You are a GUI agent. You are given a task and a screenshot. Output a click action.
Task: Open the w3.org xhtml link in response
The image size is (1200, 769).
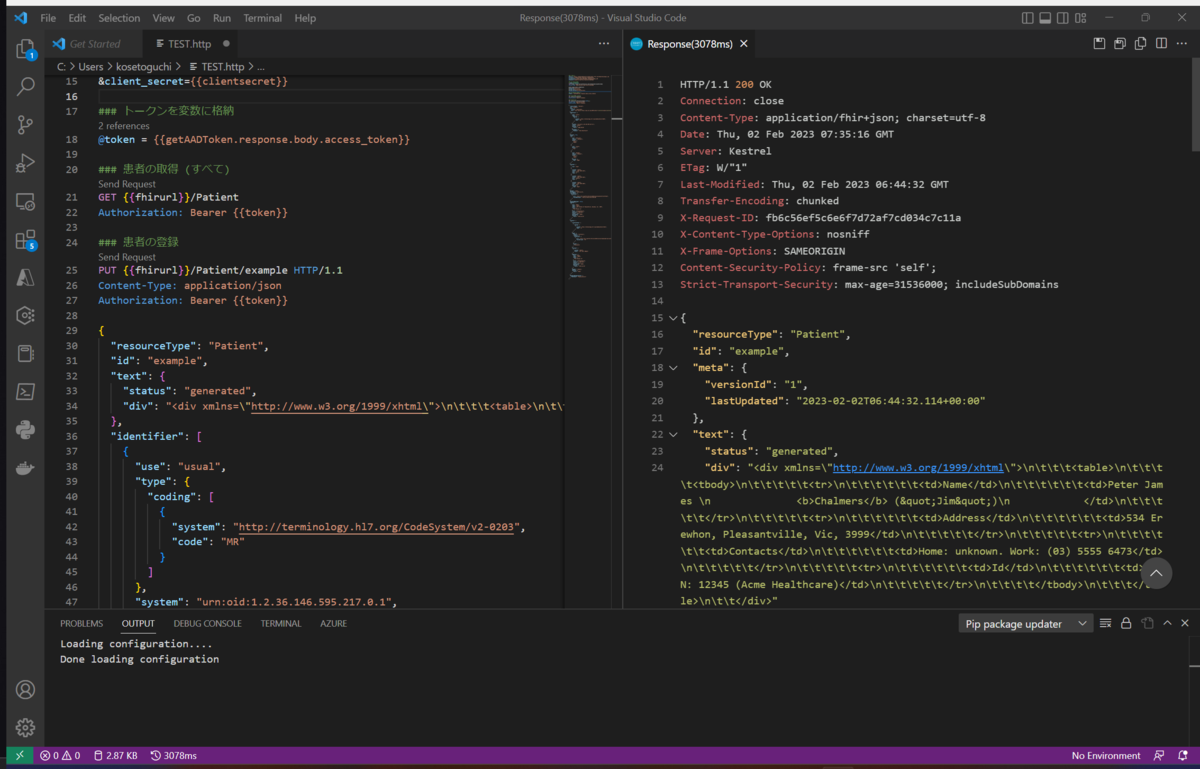tap(918, 468)
